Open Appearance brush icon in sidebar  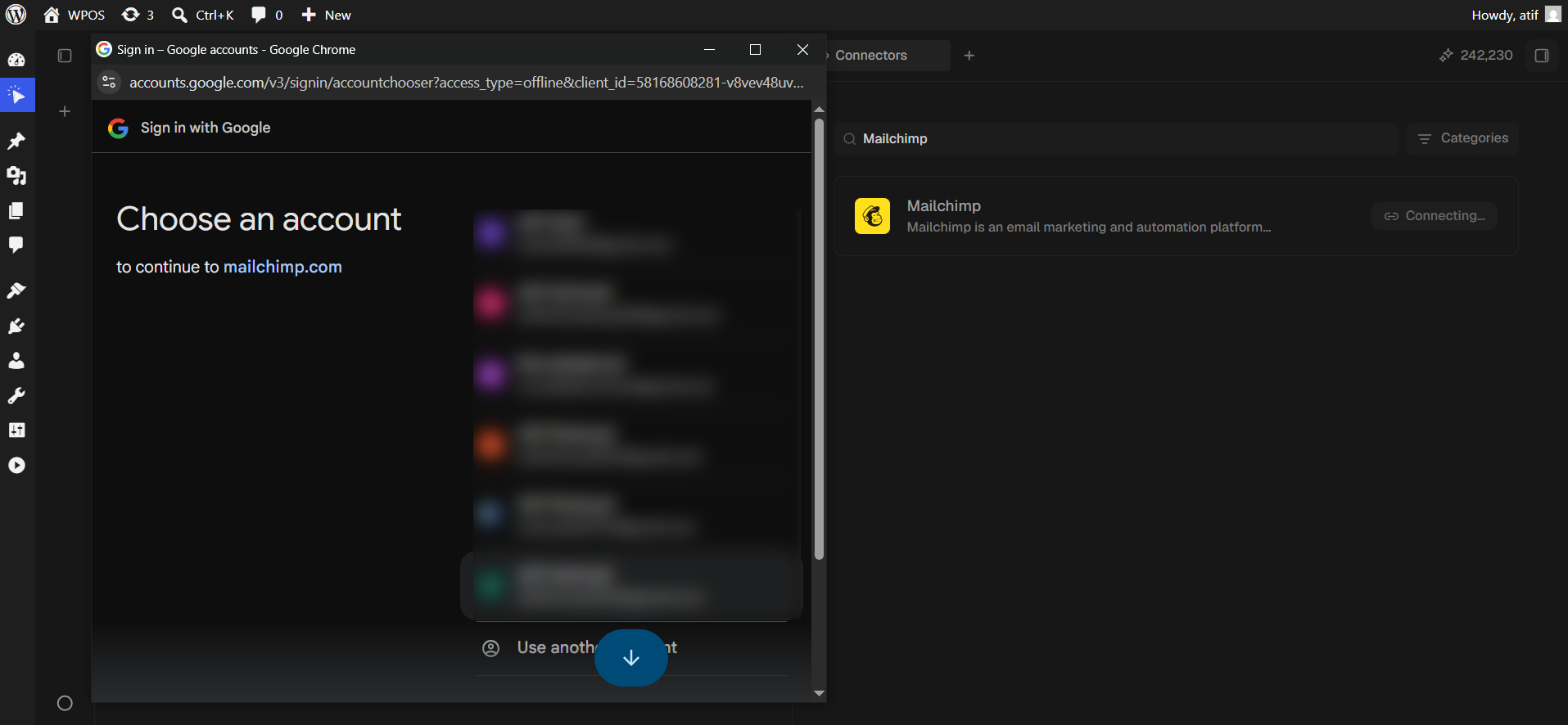click(16, 290)
